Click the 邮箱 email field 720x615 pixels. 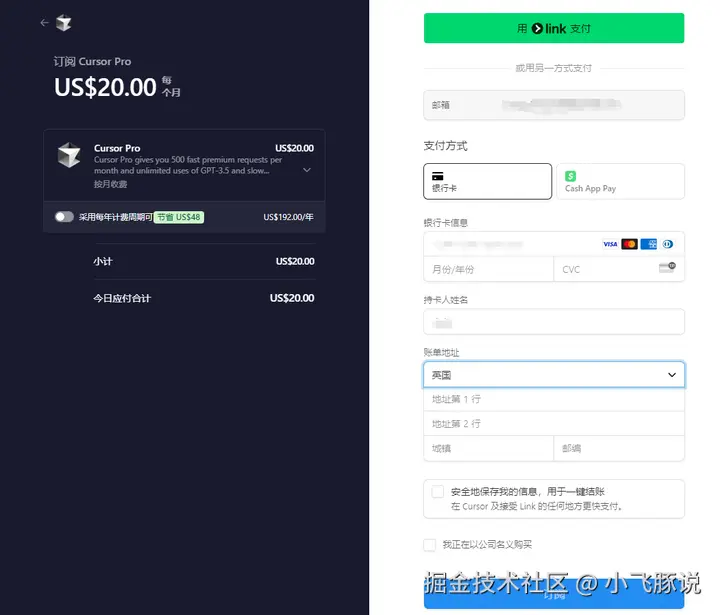pos(554,105)
